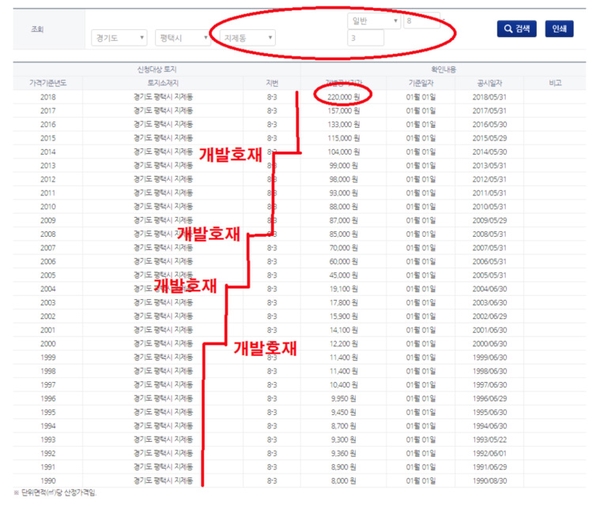The height and width of the screenshot is (509, 600).
Task: Click the 인쇄 print button
Action: 559,29
